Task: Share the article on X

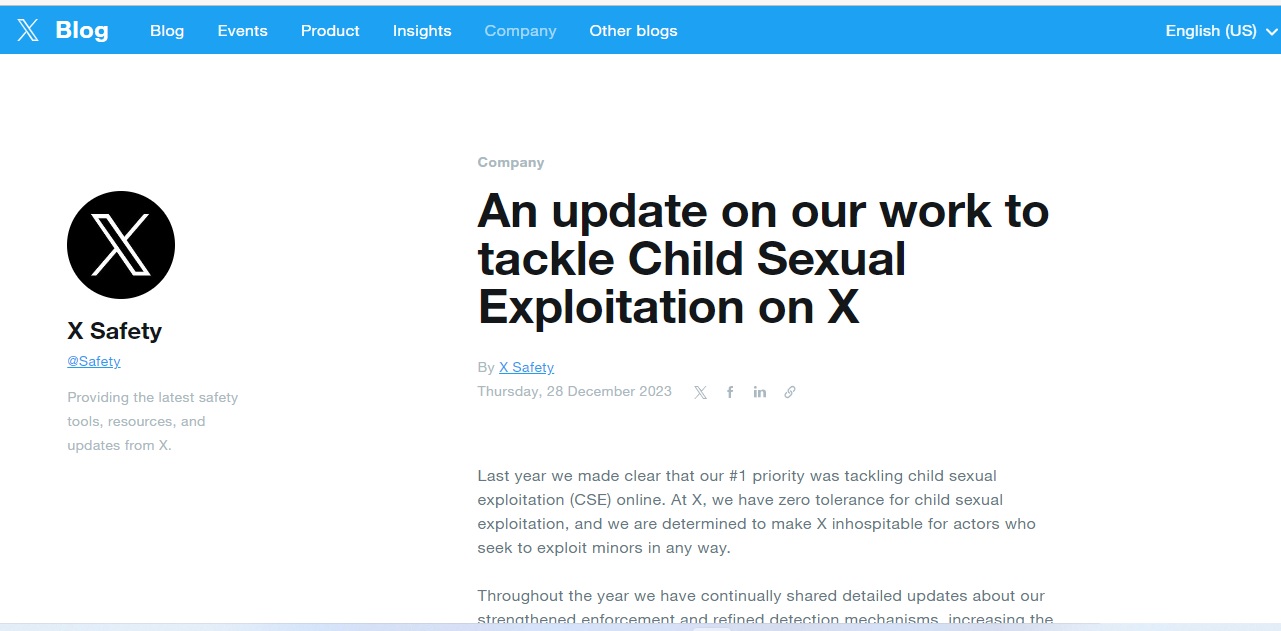Action: [x=700, y=392]
